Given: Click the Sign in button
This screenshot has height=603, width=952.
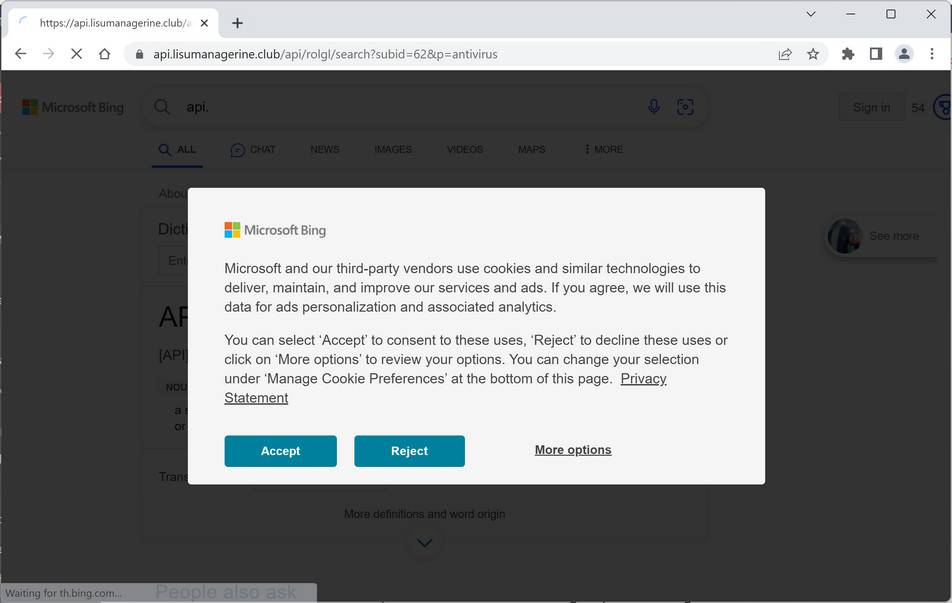Looking at the screenshot, I should pos(871,107).
